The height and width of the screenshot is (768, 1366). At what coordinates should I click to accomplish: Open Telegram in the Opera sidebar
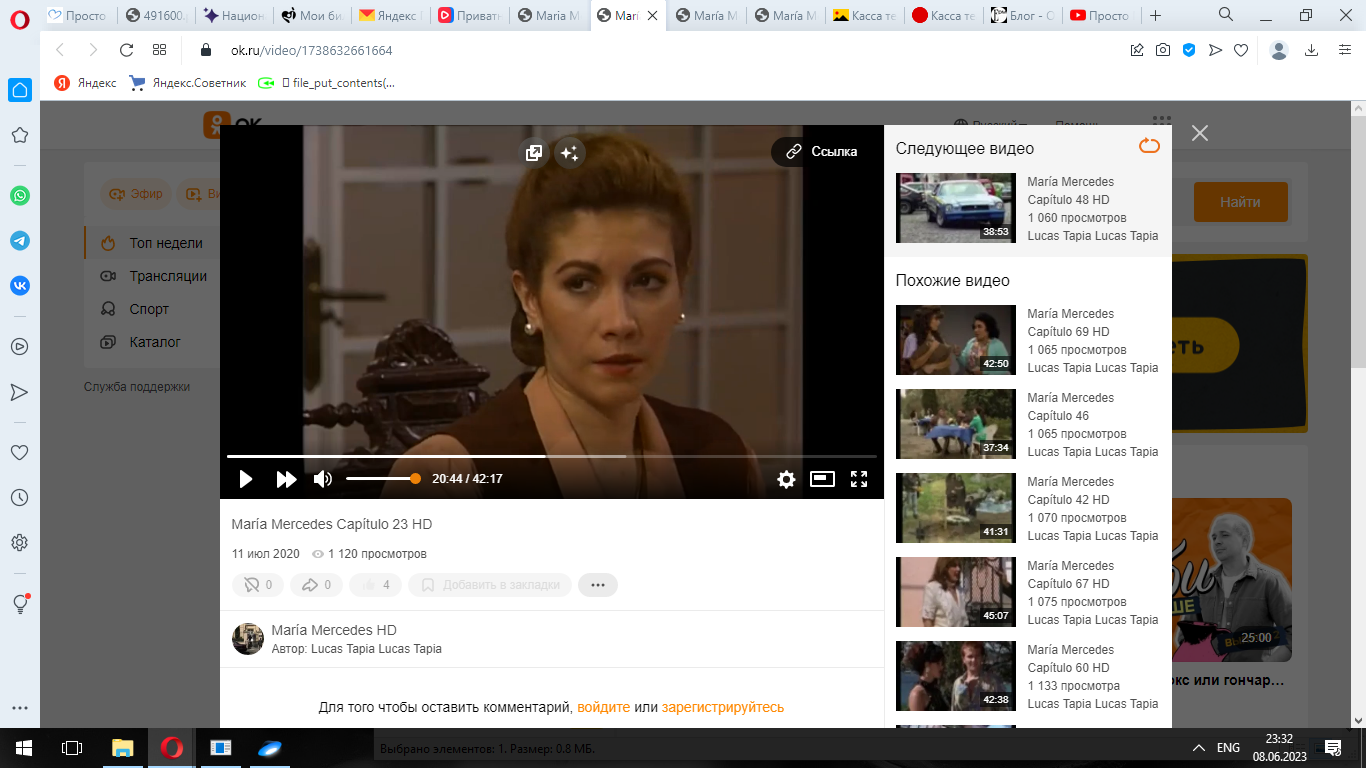20,241
